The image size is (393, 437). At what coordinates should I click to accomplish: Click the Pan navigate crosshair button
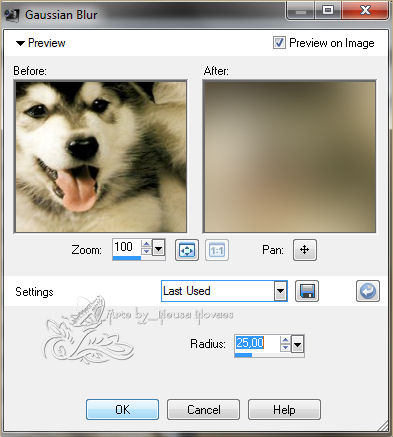(305, 250)
